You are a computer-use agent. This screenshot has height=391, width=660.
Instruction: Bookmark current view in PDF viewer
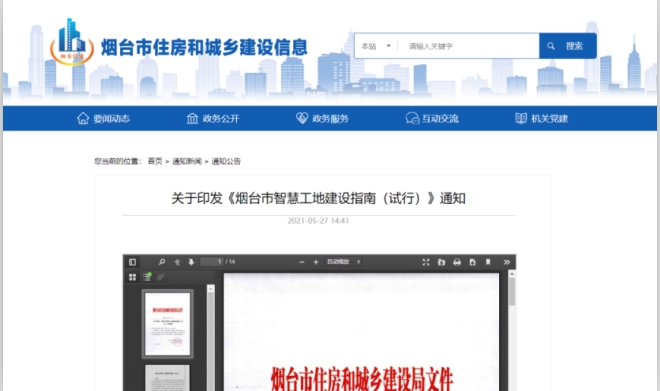(488, 262)
